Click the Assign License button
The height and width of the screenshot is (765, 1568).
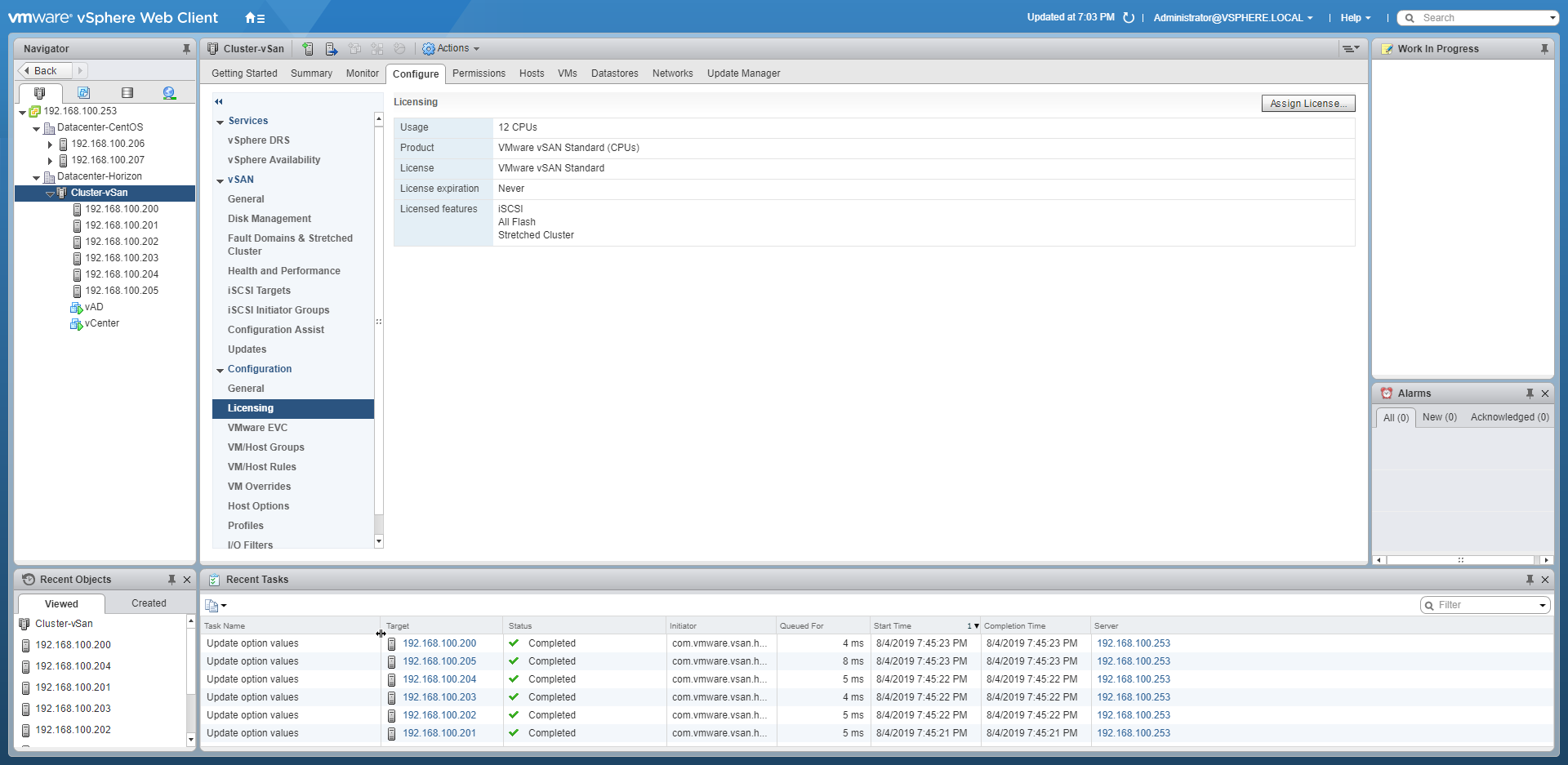click(1307, 104)
